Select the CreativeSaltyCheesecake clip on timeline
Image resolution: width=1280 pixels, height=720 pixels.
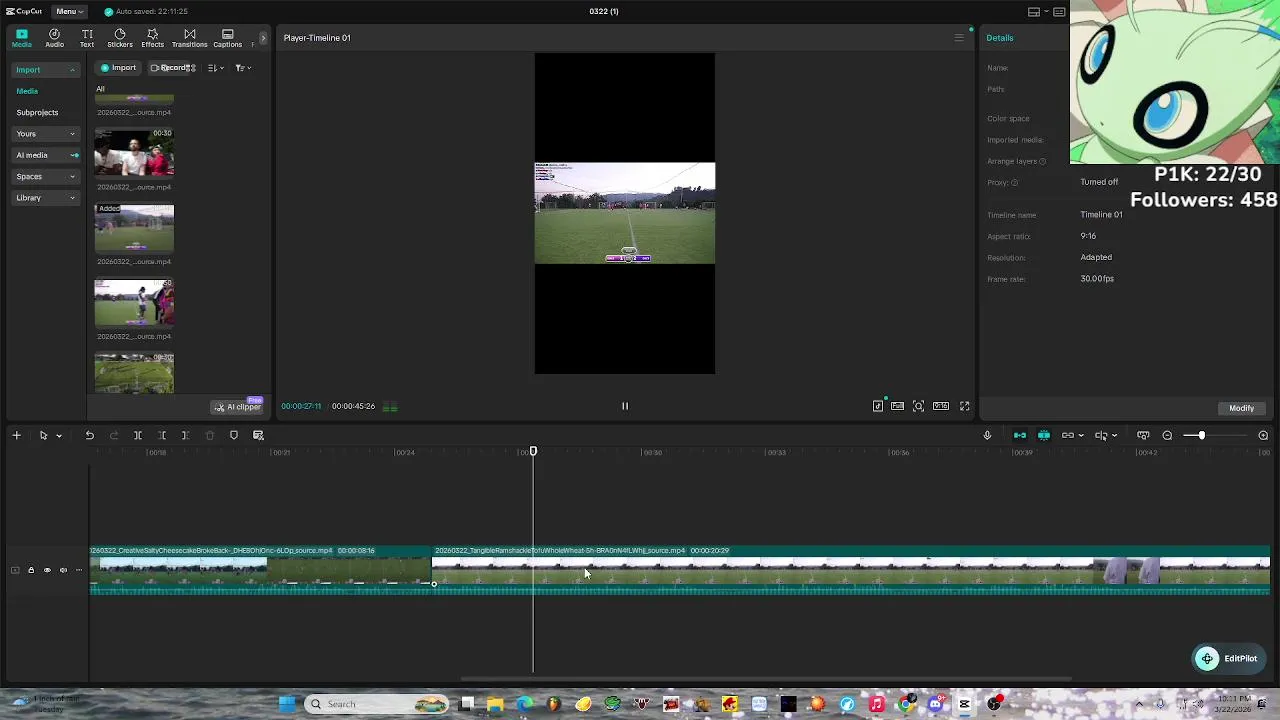tap(261, 571)
